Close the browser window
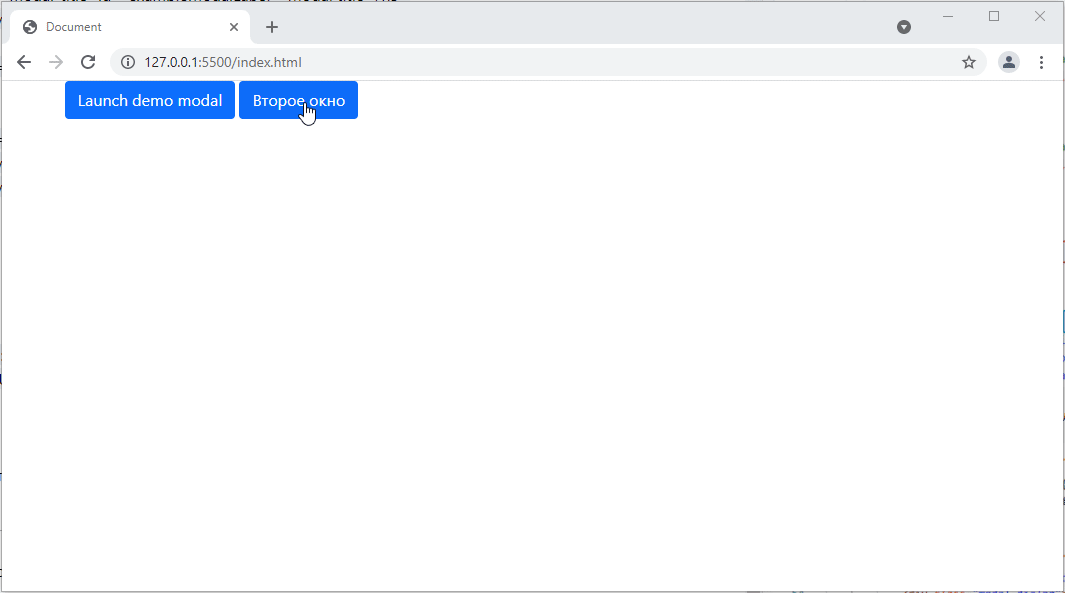Image resolution: width=1065 pixels, height=593 pixels. point(1040,16)
